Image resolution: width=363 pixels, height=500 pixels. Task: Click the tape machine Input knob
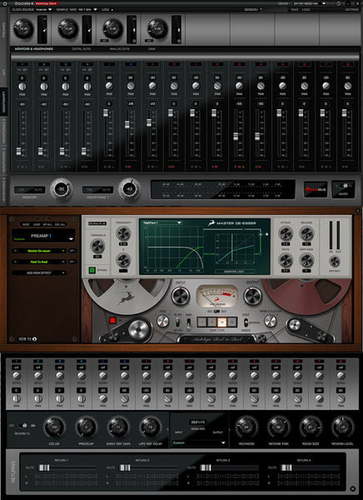point(180,296)
